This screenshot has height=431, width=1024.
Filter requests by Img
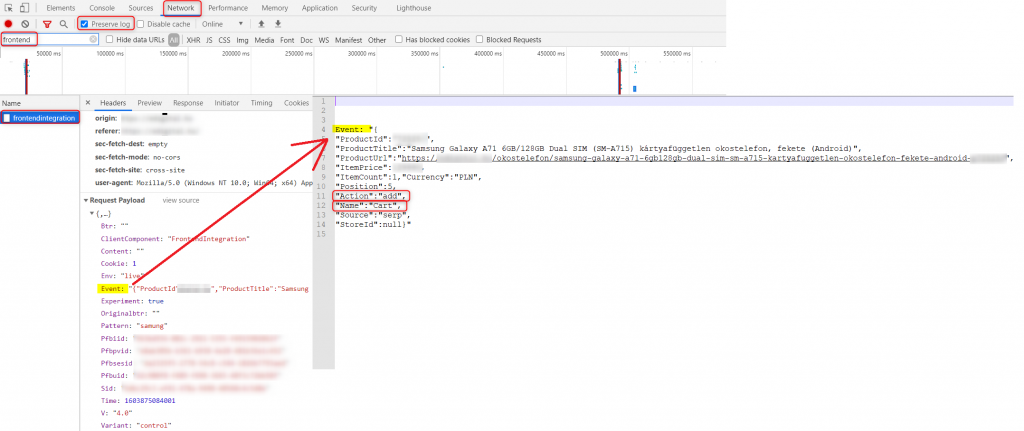[x=242, y=40]
